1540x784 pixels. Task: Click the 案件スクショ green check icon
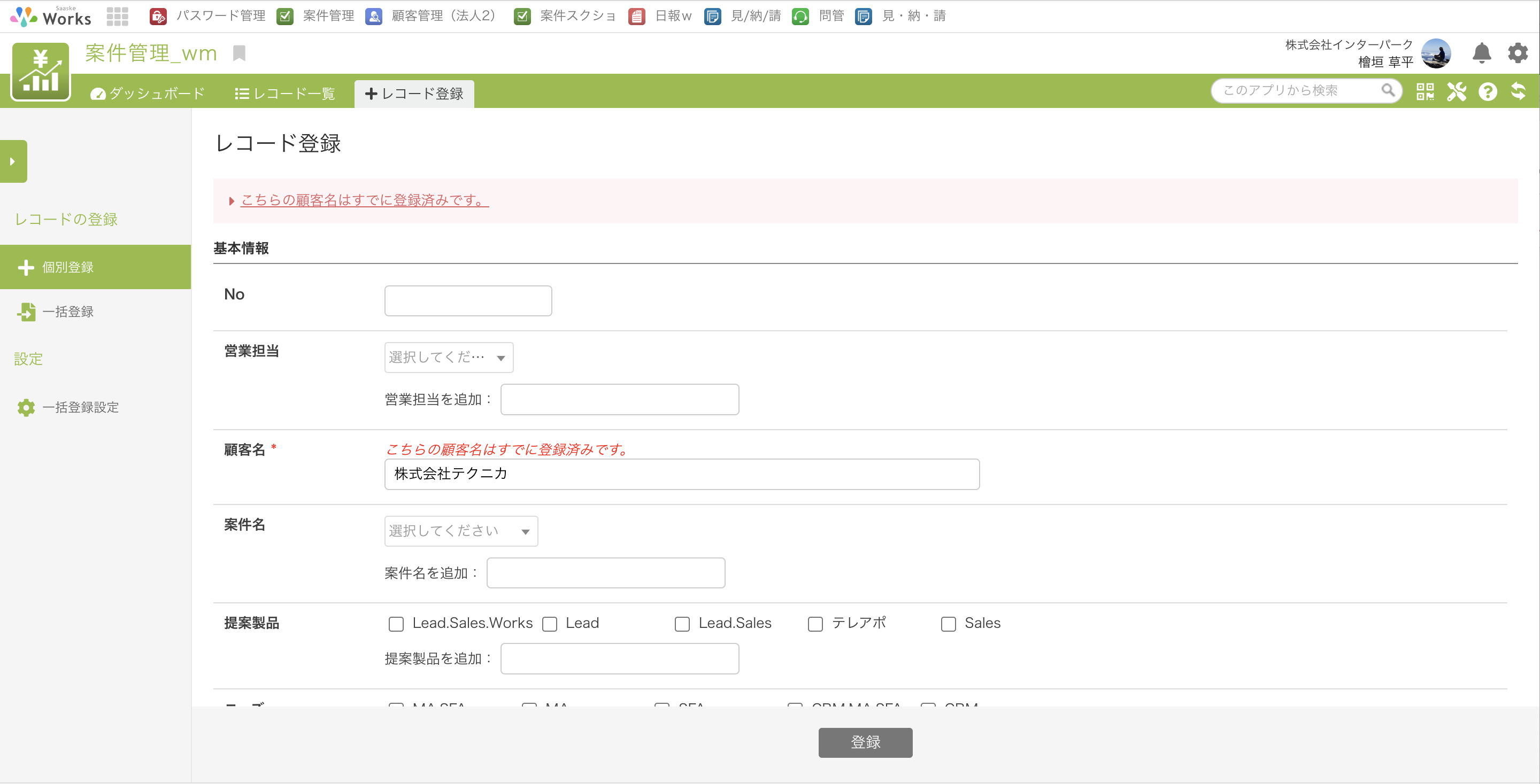(522, 16)
